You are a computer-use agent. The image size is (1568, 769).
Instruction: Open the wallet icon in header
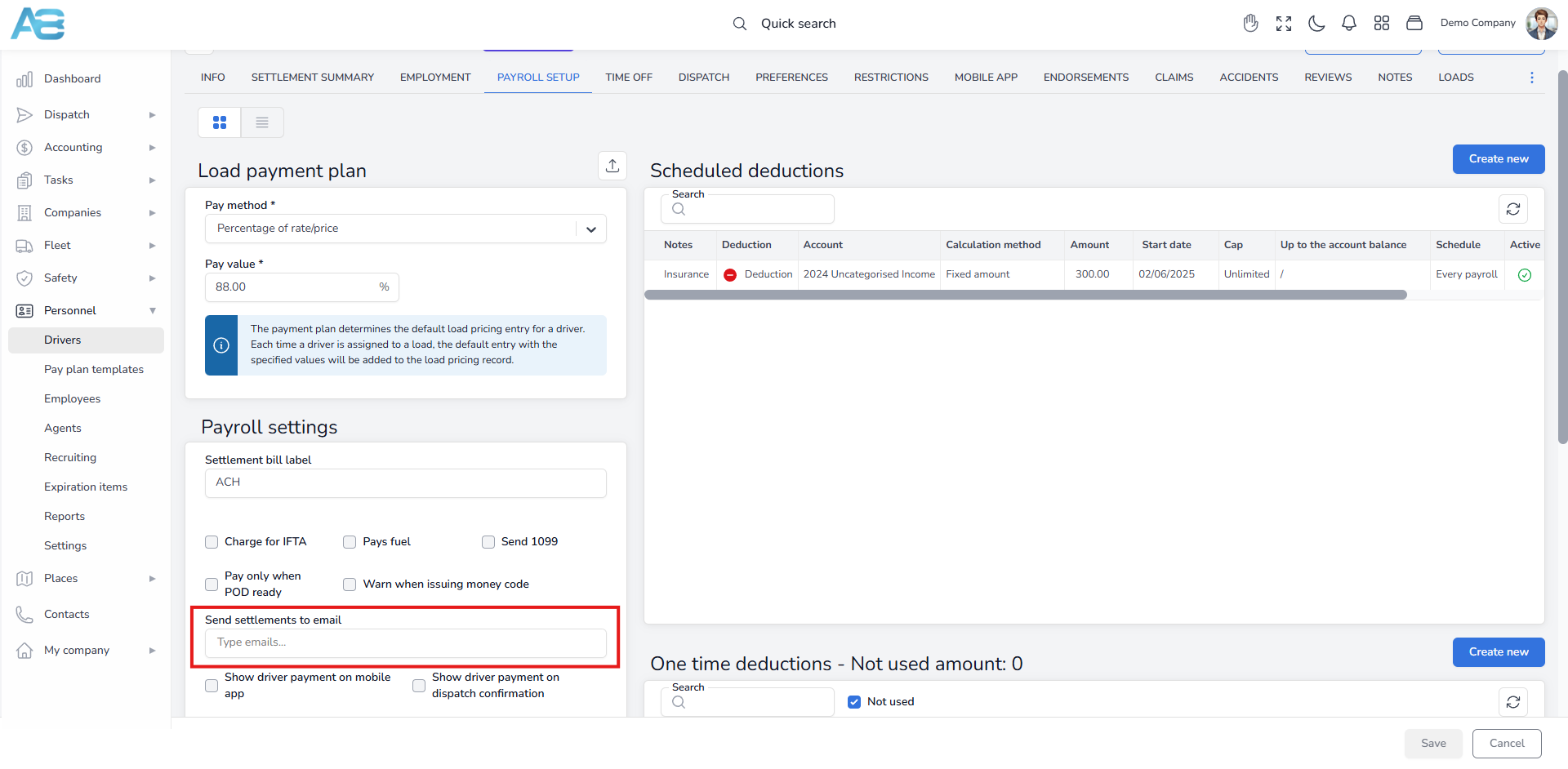1414,24
